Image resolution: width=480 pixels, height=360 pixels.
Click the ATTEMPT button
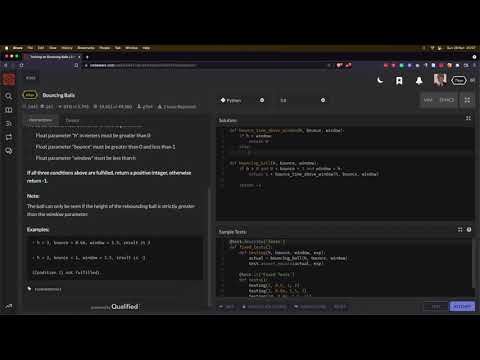tap(462, 306)
